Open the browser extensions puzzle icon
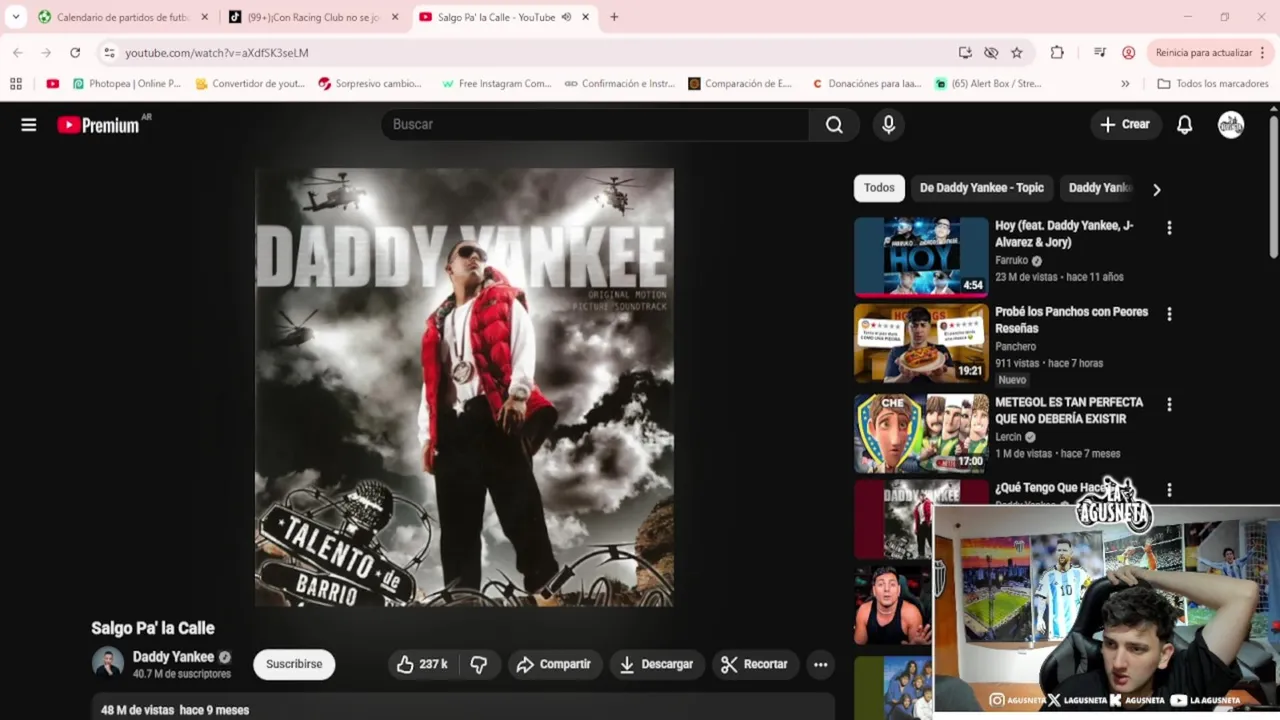 click(x=1057, y=52)
